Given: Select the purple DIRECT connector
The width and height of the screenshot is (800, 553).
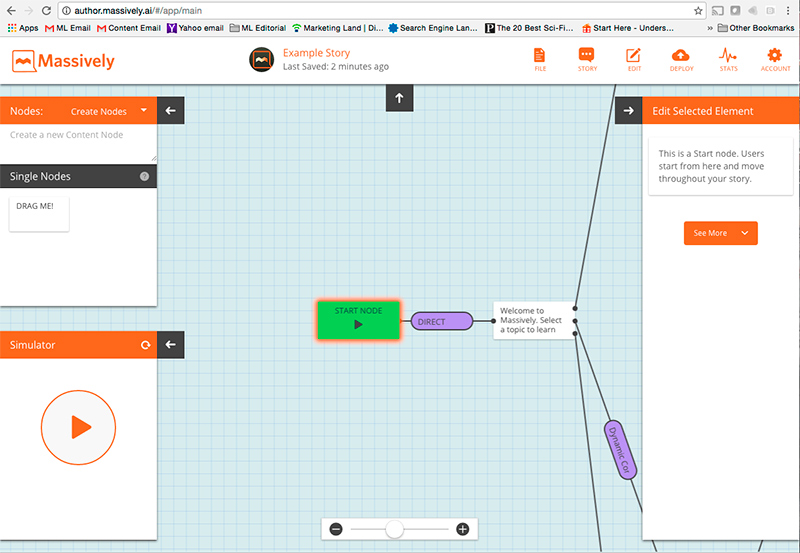Looking at the screenshot, I should click(x=441, y=321).
